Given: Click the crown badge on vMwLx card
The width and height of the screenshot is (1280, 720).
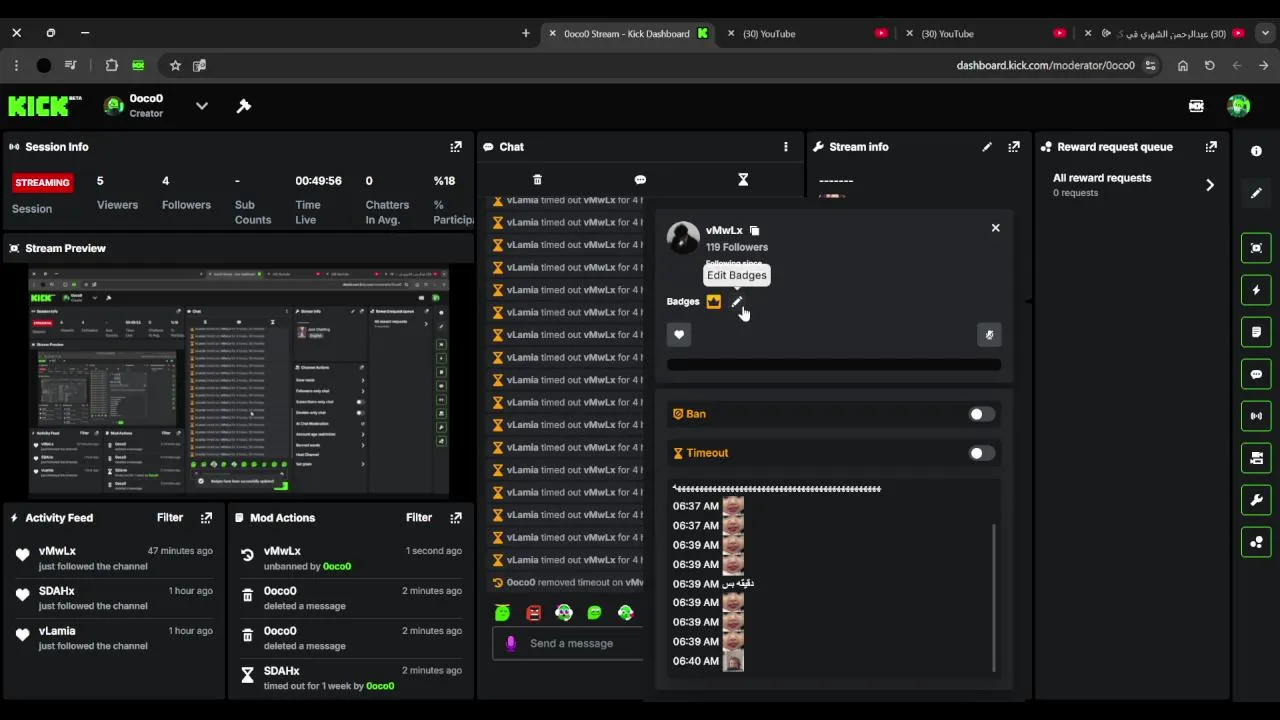Looking at the screenshot, I should [x=713, y=301].
